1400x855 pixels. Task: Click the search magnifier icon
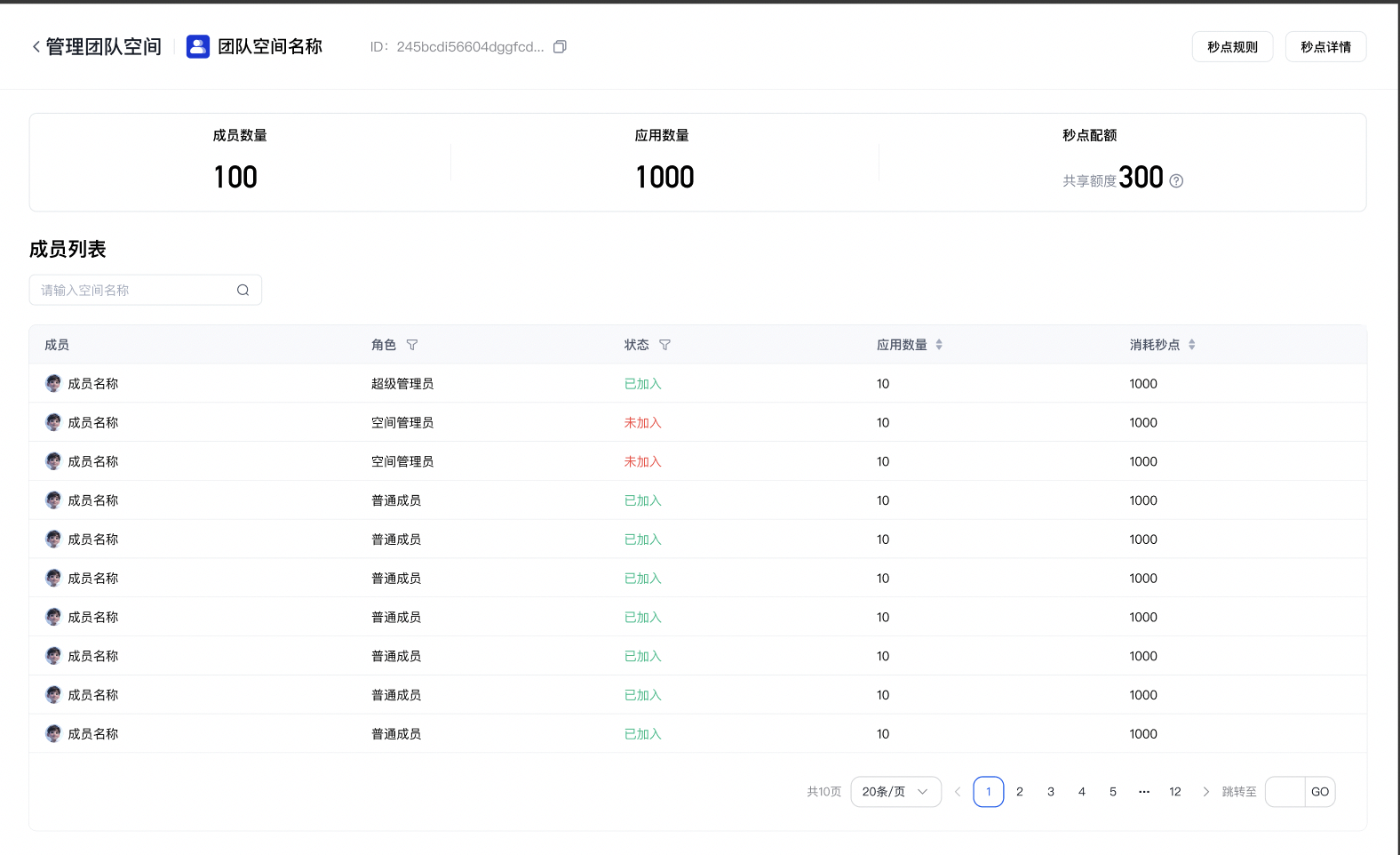(243, 291)
